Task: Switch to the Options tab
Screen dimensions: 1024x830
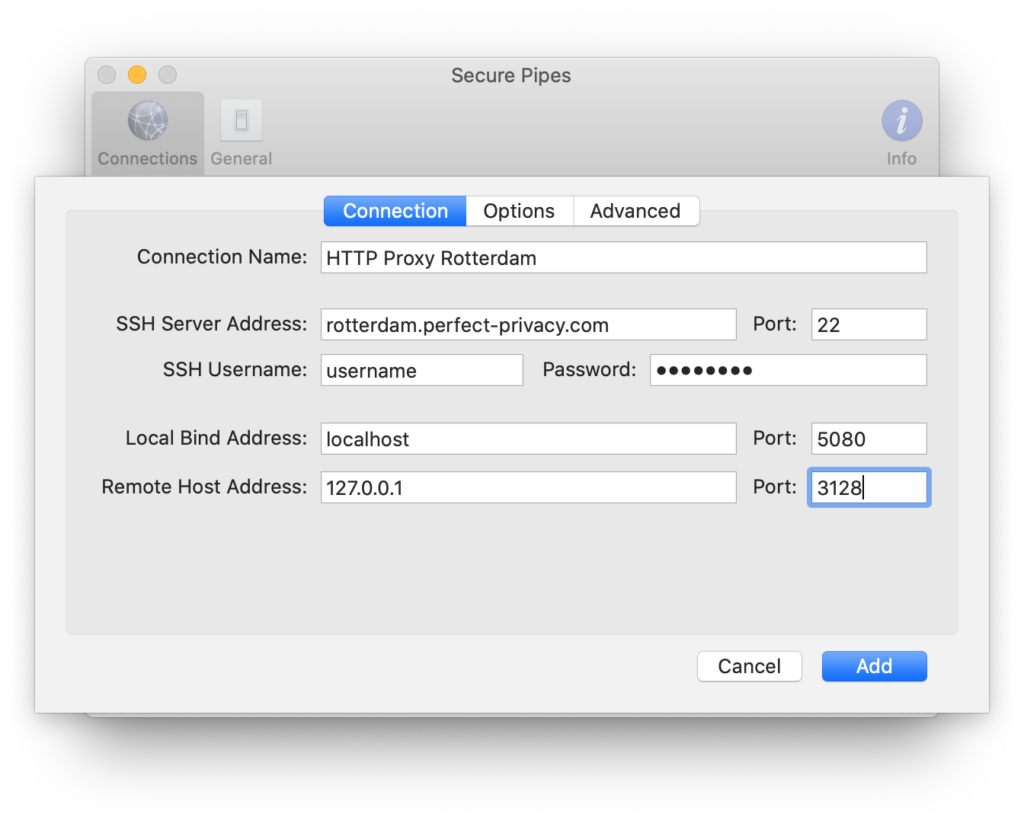Action: (519, 211)
